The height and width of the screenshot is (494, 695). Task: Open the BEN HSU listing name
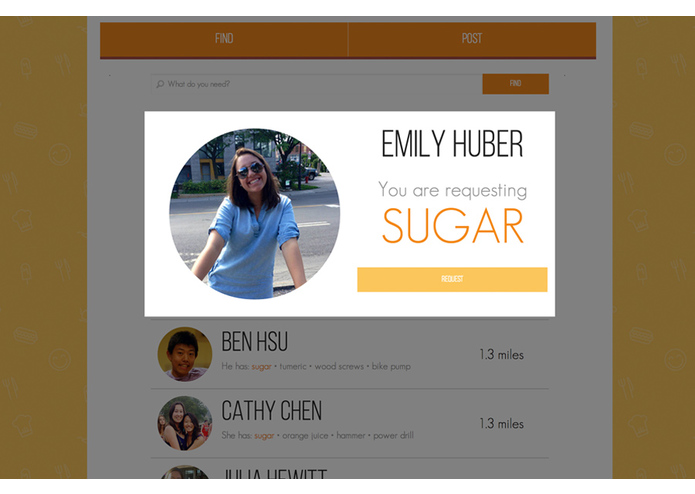pyautogui.click(x=254, y=342)
